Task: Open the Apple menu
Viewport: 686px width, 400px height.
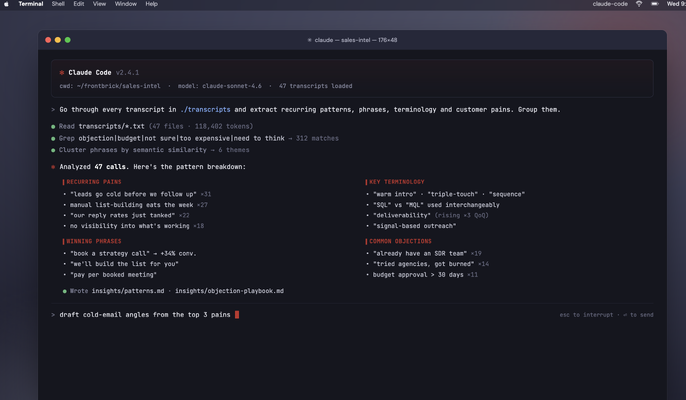Action: click(x=6, y=4)
